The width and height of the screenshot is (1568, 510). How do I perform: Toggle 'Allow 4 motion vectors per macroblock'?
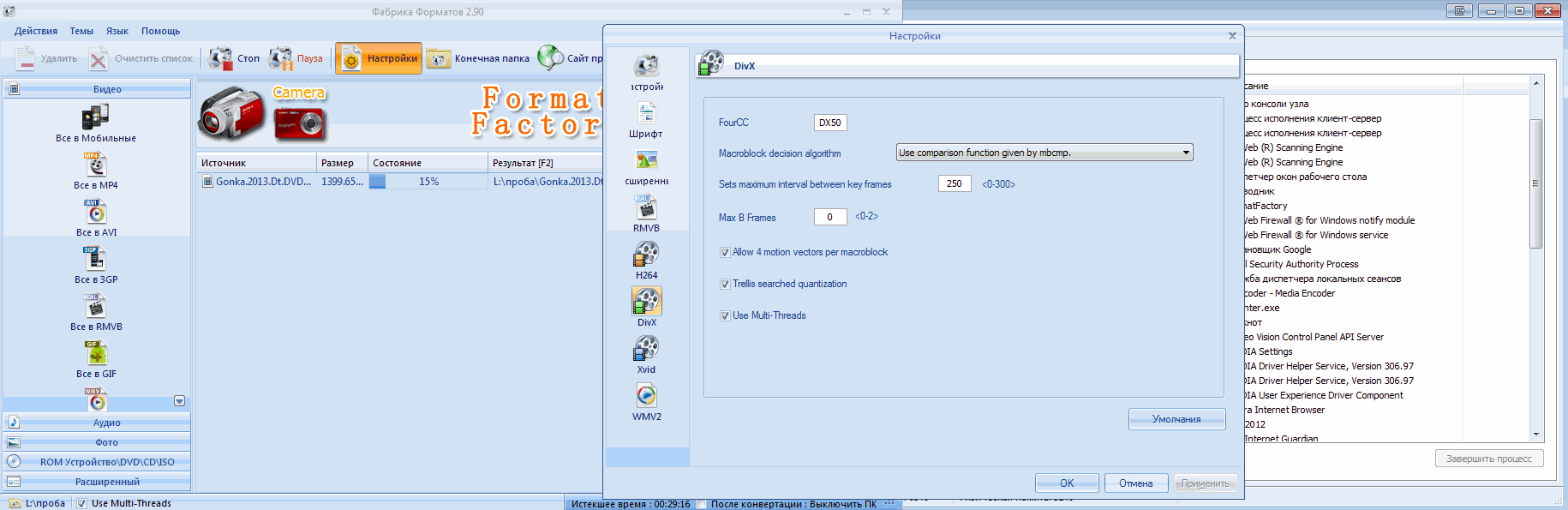(725, 252)
